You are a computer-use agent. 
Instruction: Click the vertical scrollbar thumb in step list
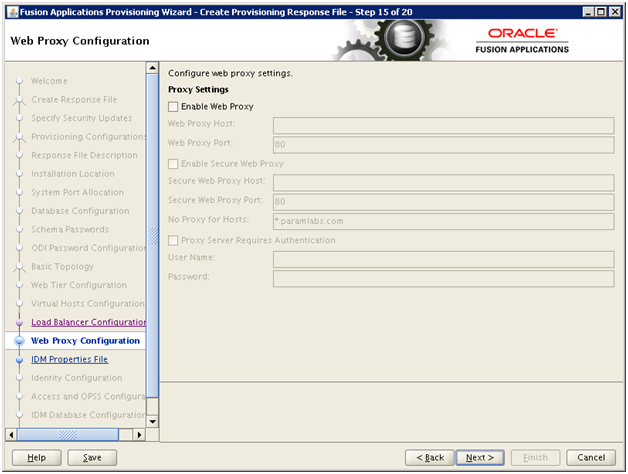coord(153,236)
